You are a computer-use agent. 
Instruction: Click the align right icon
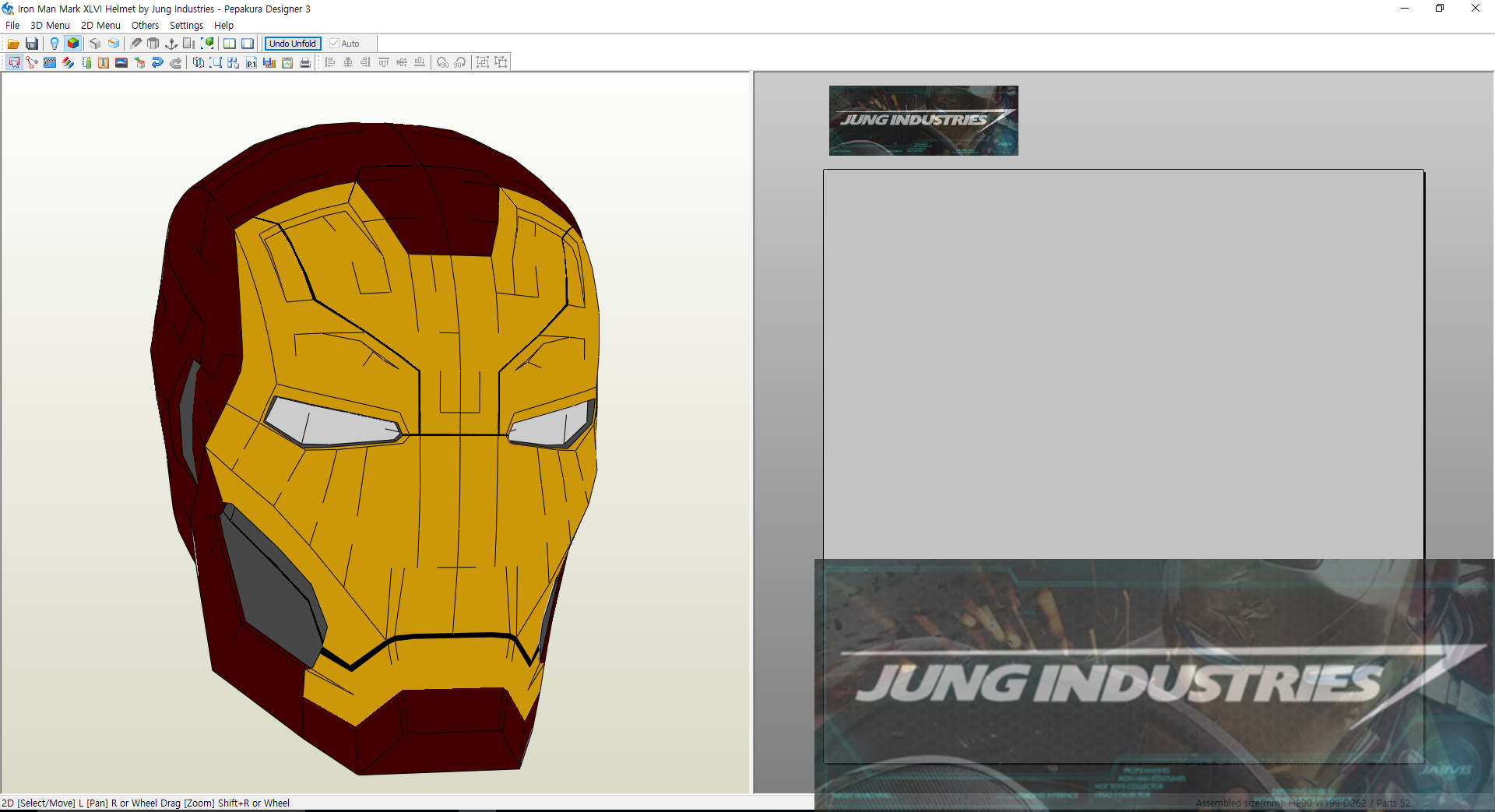pos(366,62)
